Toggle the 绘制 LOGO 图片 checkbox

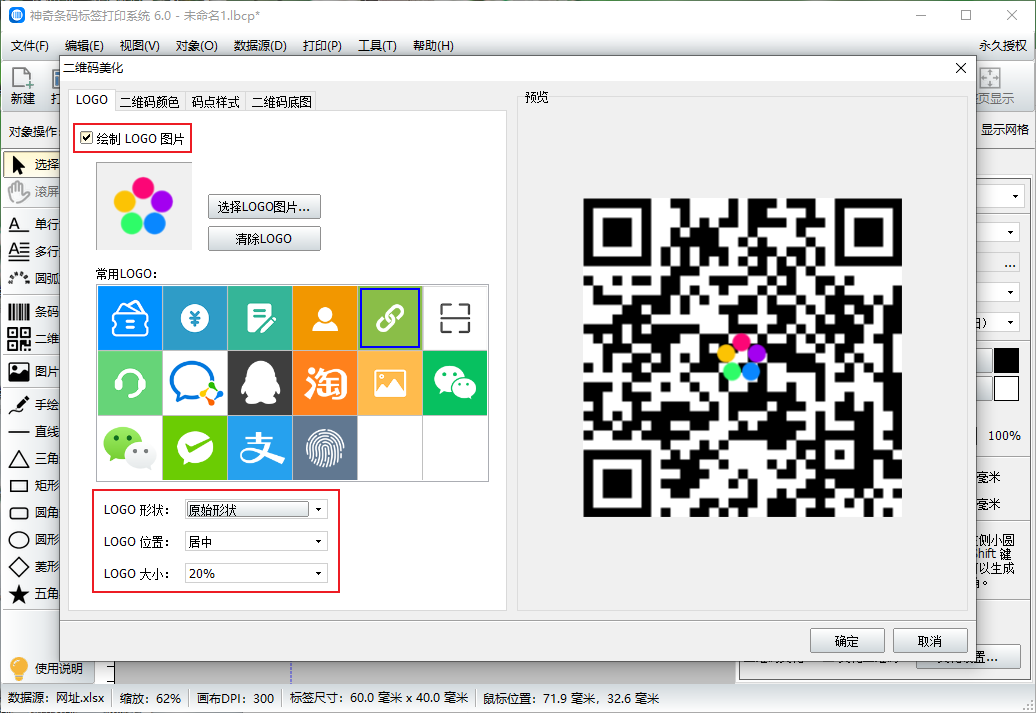pyautogui.click(x=87, y=137)
